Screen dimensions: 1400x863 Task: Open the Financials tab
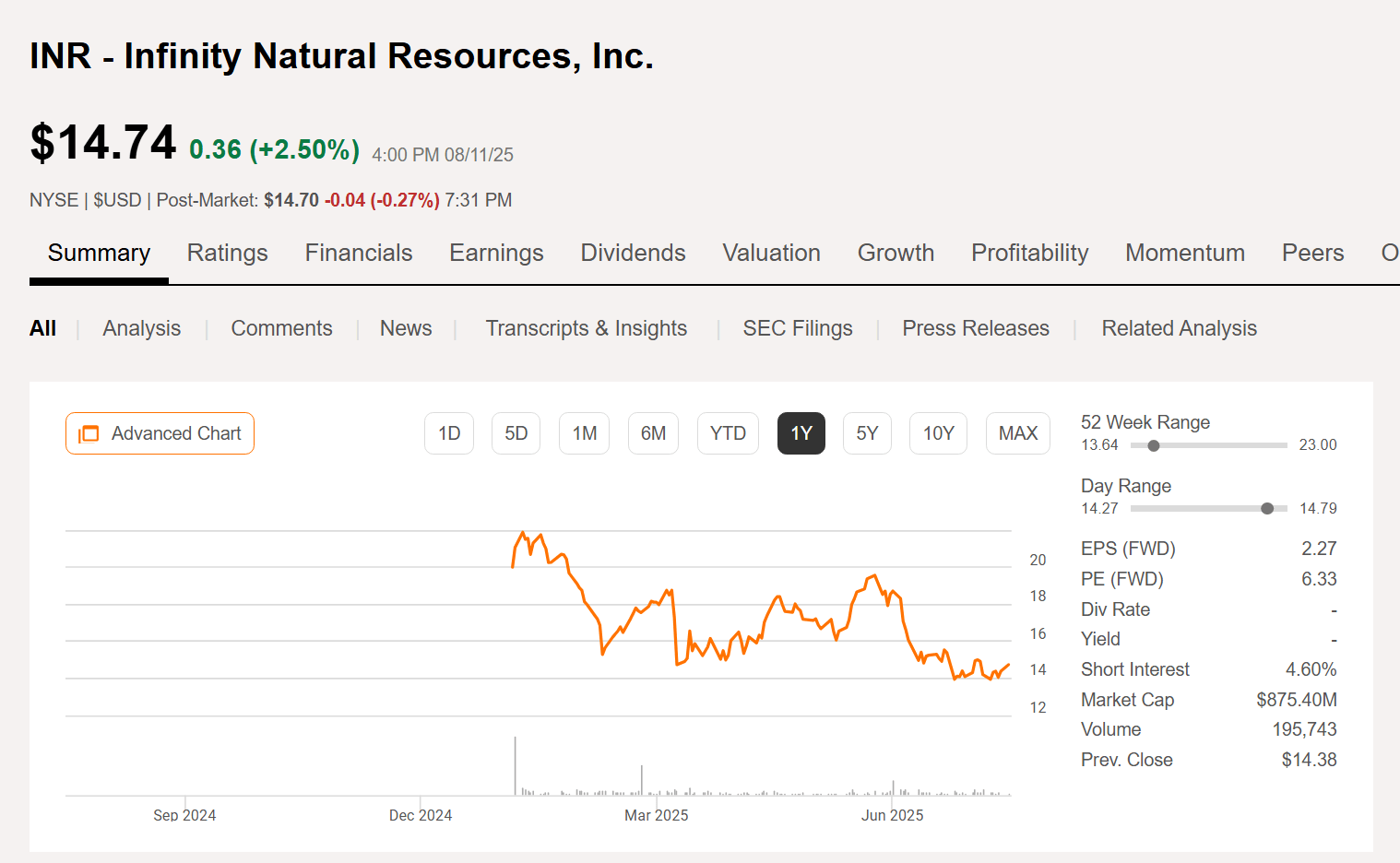358,253
